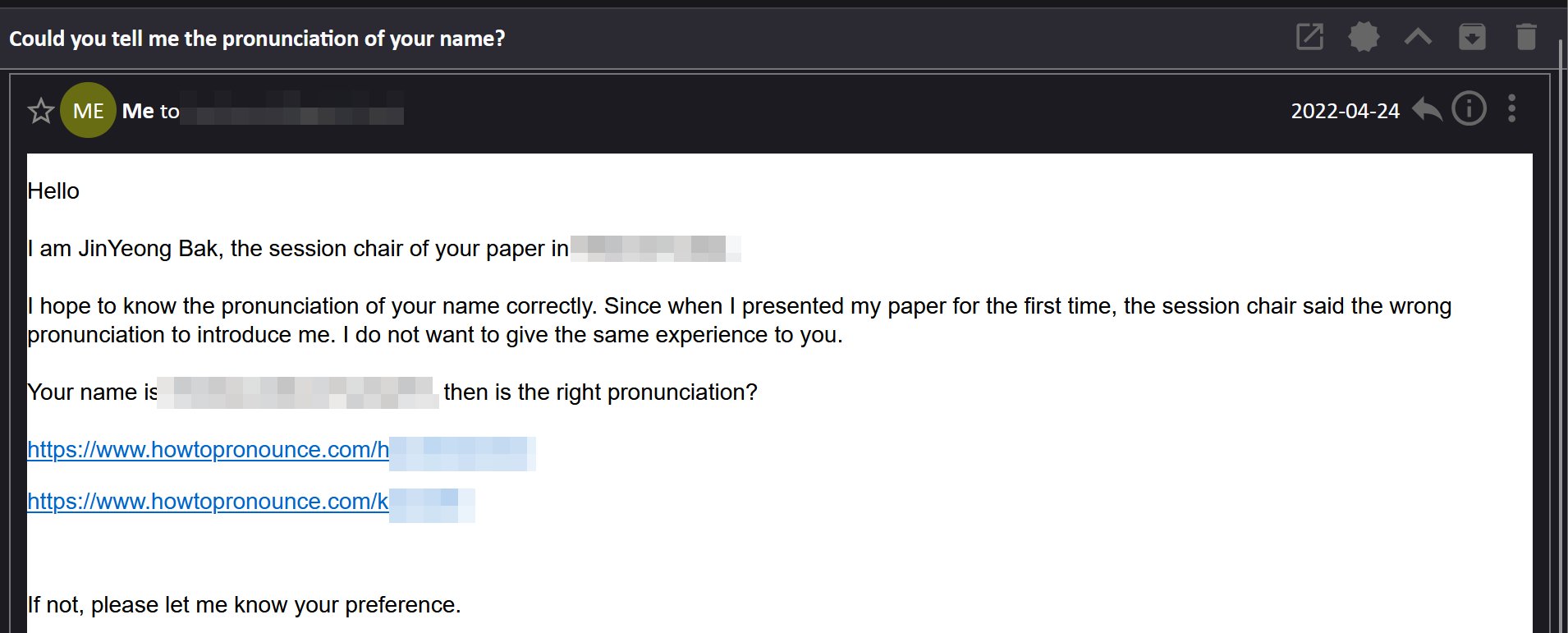
Task: Open the first howtopronounce.com/h link
Action: pos(208,450)
